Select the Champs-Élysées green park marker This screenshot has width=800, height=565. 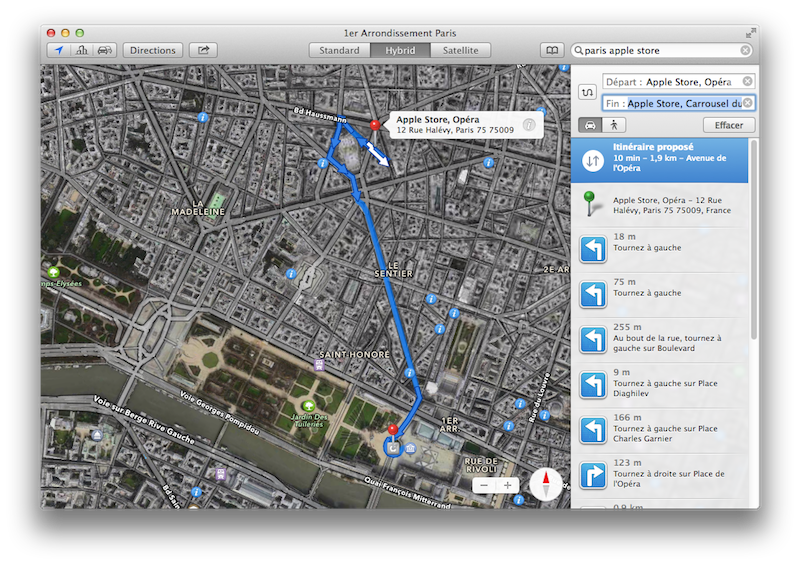click(53, 272)
